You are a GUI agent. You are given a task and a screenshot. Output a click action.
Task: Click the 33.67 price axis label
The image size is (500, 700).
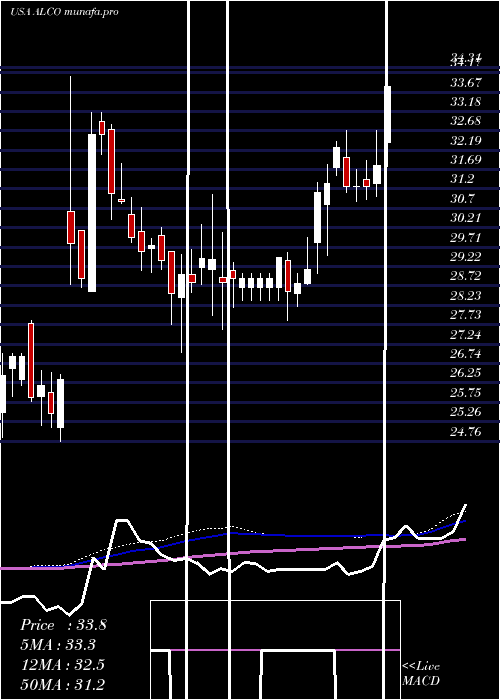point(466,83)
